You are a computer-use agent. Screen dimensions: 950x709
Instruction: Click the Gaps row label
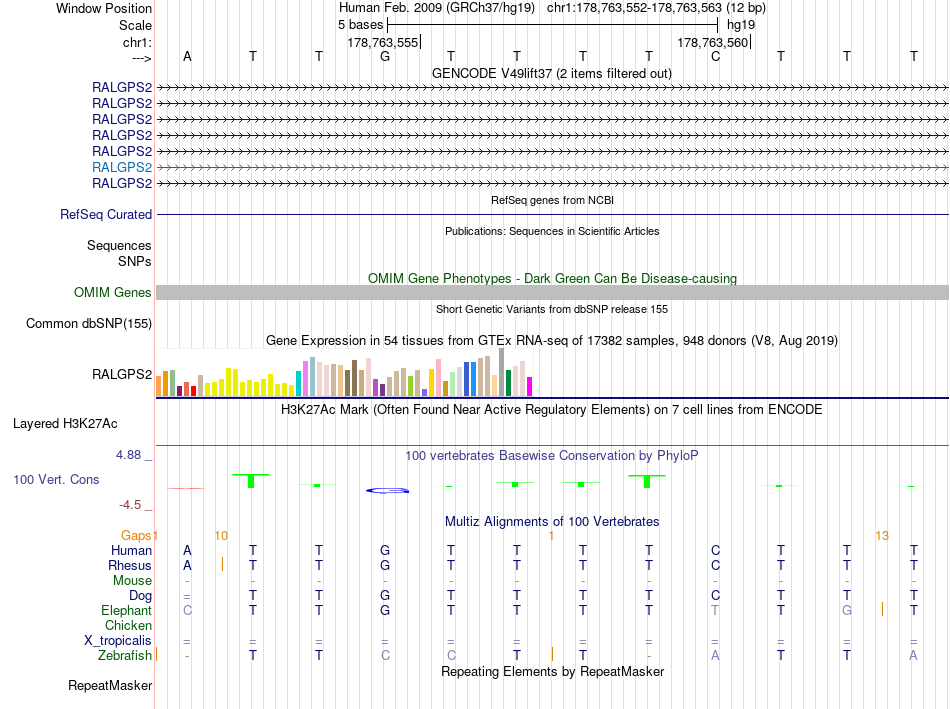pos(136,535)
